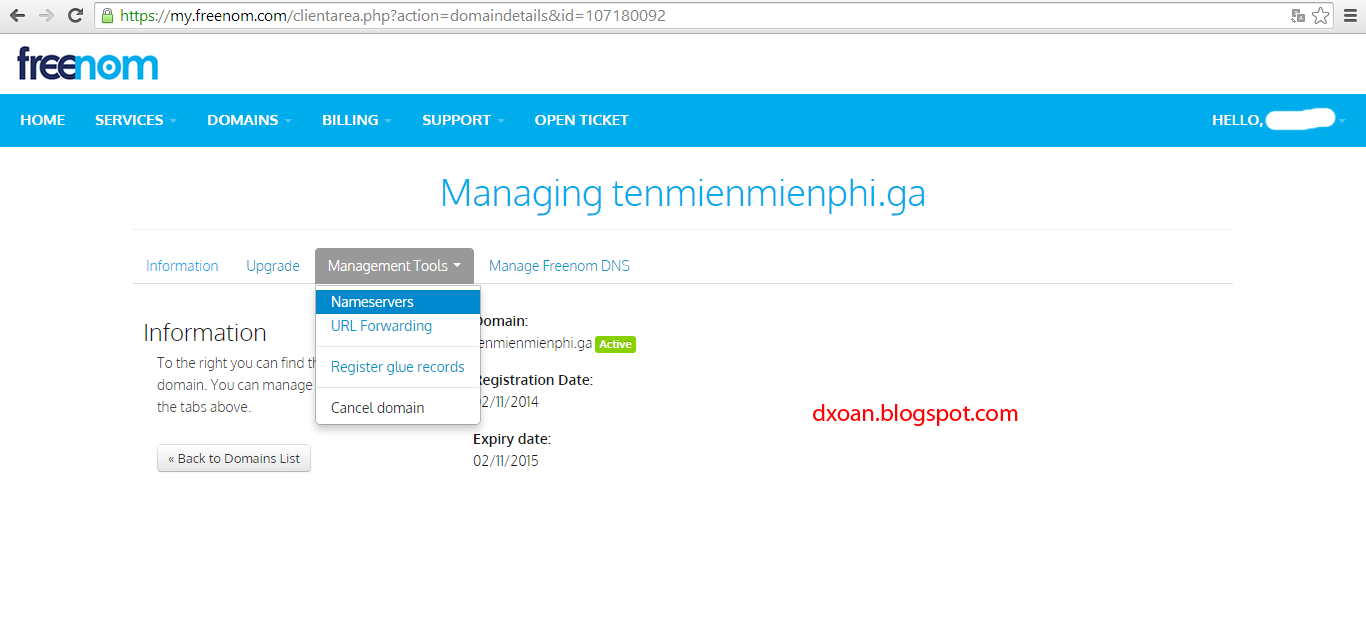Viewport: 1366px width, 627px height.
Task: Click the green Active status badge
Action: pyautogui.click(x=616, y=344)
